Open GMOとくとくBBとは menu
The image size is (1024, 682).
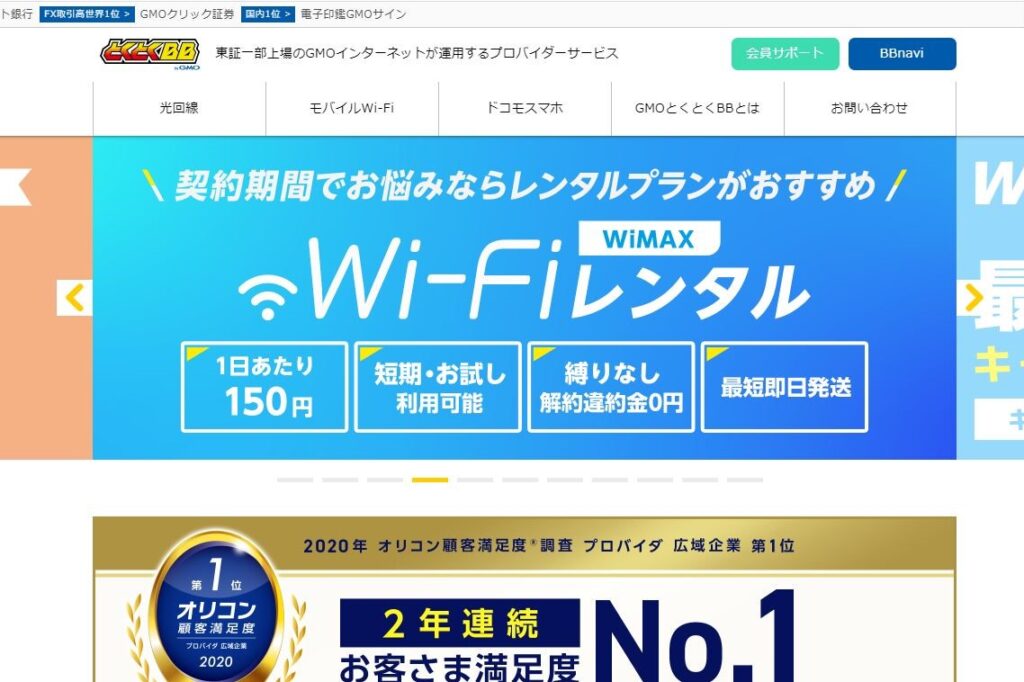coord(697,108)
